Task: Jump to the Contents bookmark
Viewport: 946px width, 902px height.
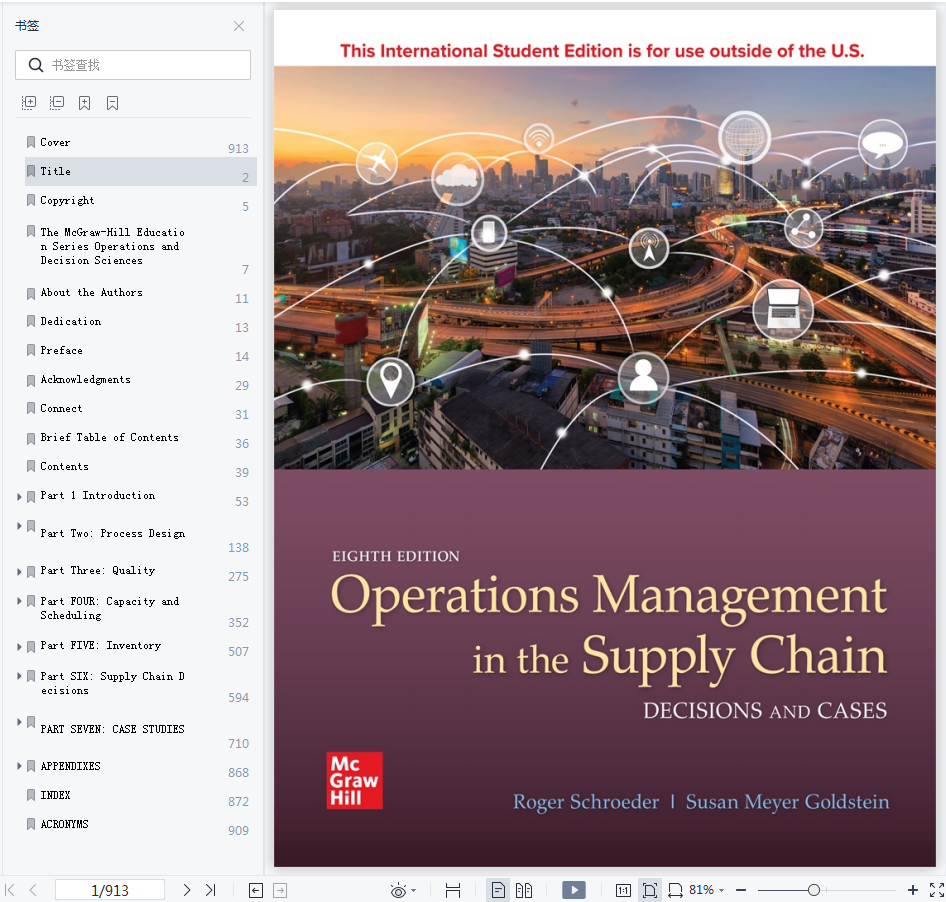Action: pos(65,466)
